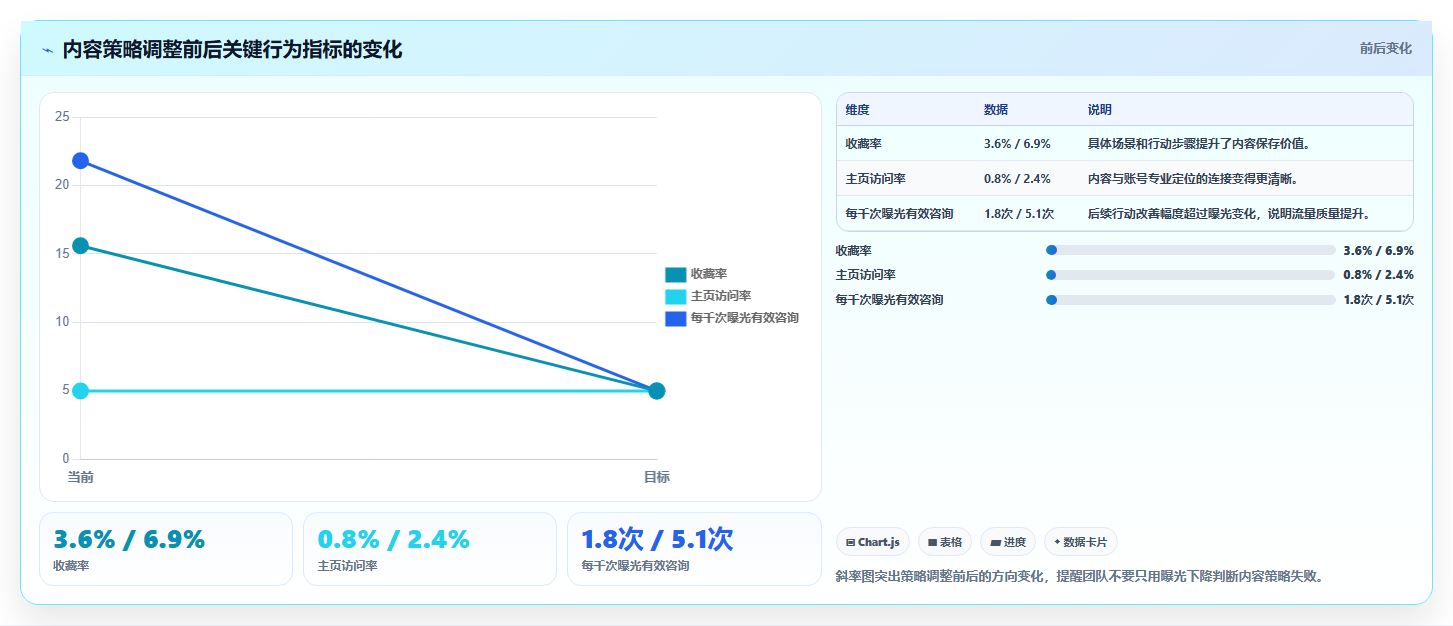The image size is (1453, 626).
Task: Click the table cell 3.6% / 6.9%
Action: pyautogui.click(x=1017, y=144)
